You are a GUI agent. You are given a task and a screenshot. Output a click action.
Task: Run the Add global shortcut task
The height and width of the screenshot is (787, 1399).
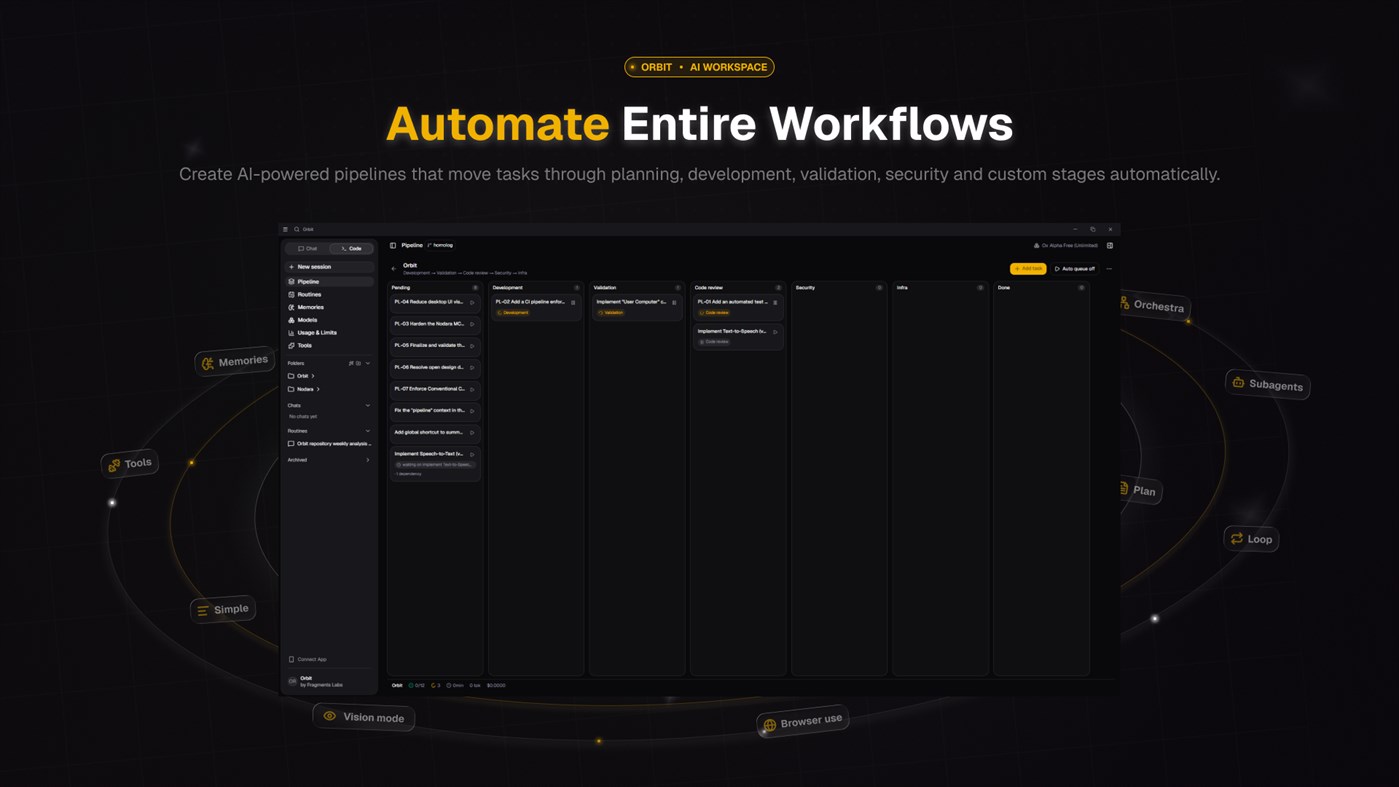[x=472, y=433]
